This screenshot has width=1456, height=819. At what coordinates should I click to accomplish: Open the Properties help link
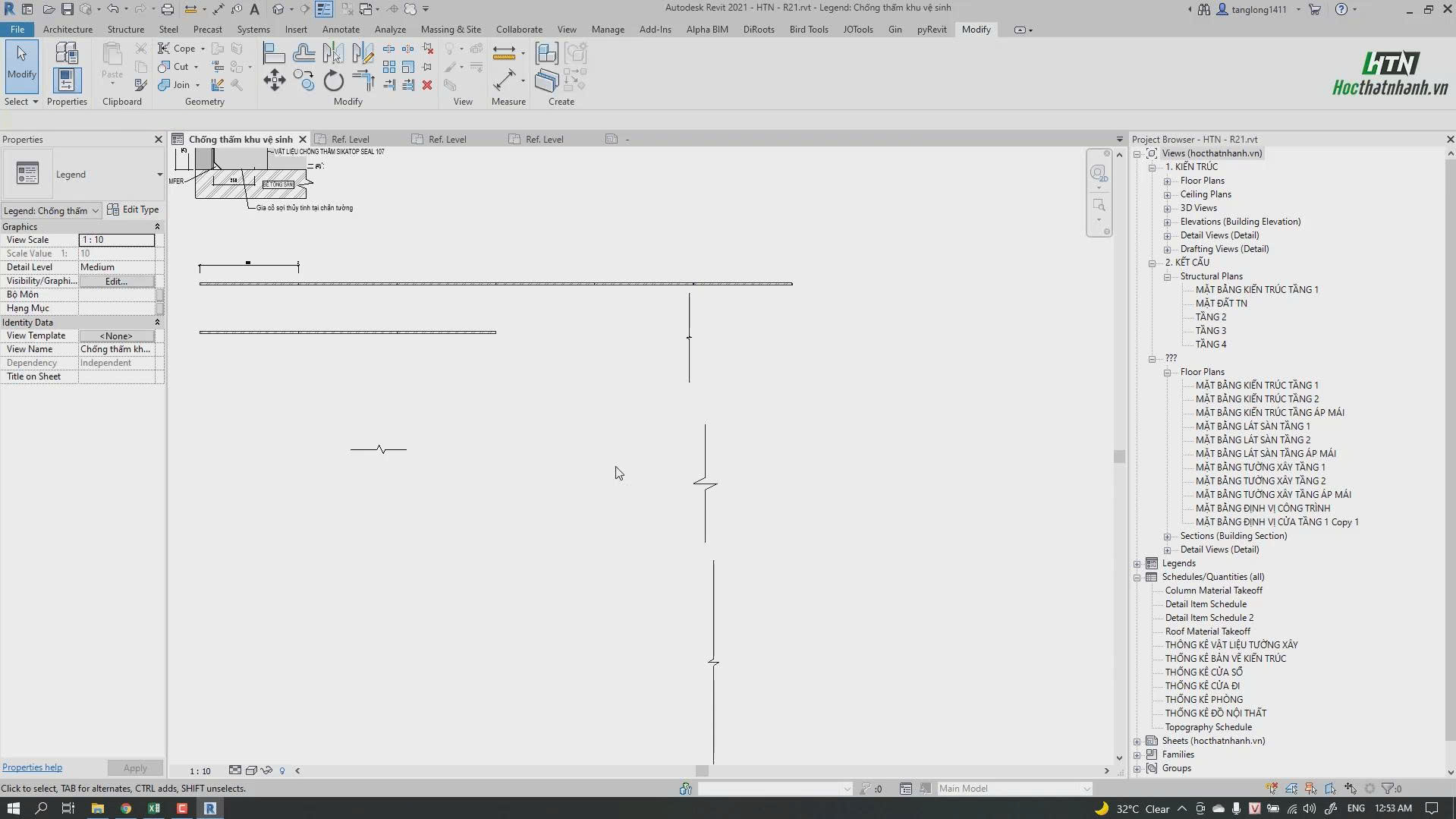[33, 767]
